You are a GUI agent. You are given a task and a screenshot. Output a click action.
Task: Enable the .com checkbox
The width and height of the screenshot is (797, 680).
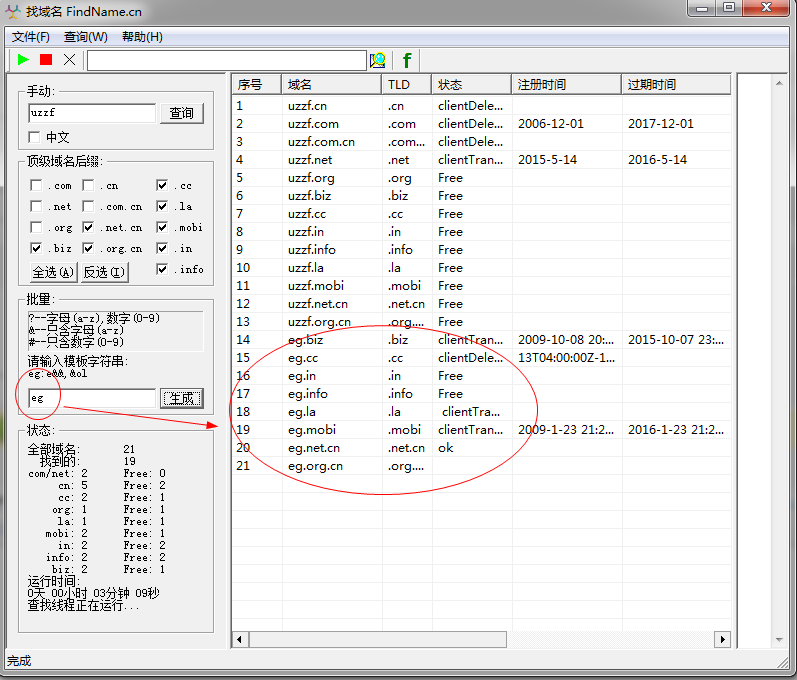click(36, 185)
